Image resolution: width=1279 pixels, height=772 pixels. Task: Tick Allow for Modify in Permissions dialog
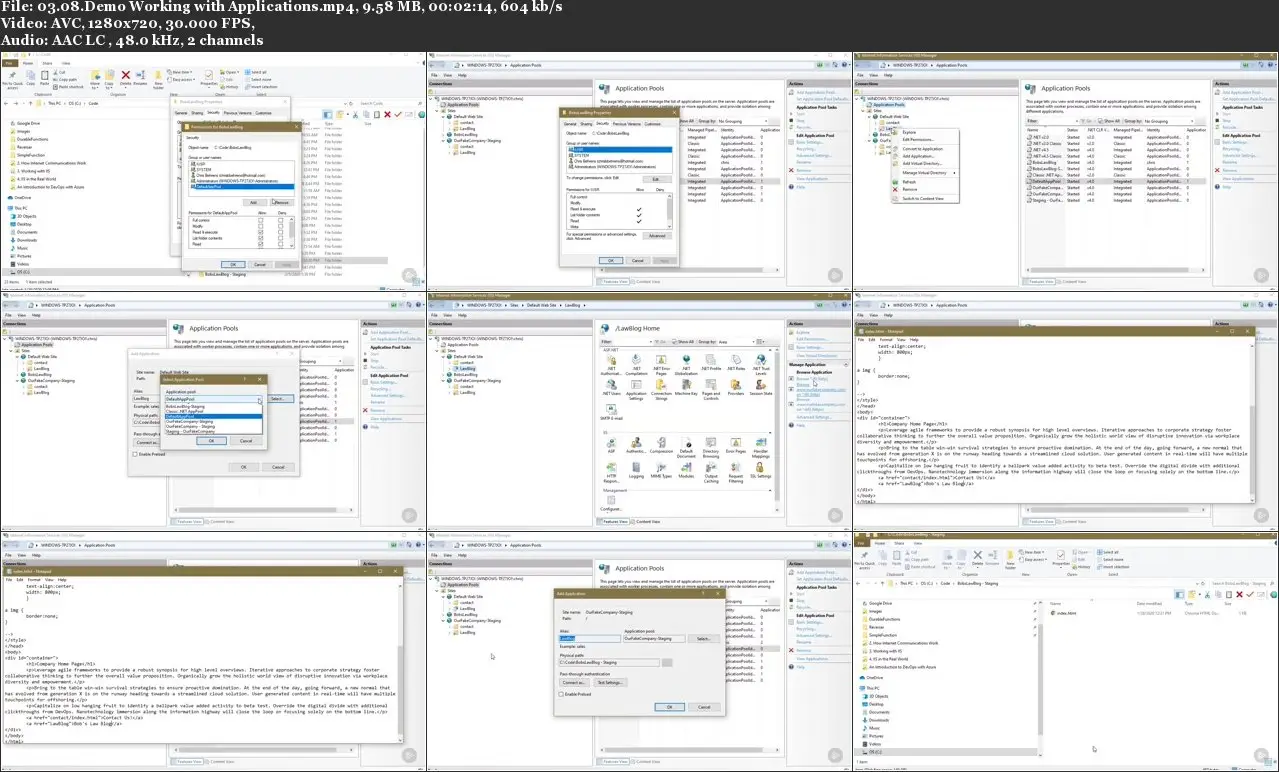[261, 226]
